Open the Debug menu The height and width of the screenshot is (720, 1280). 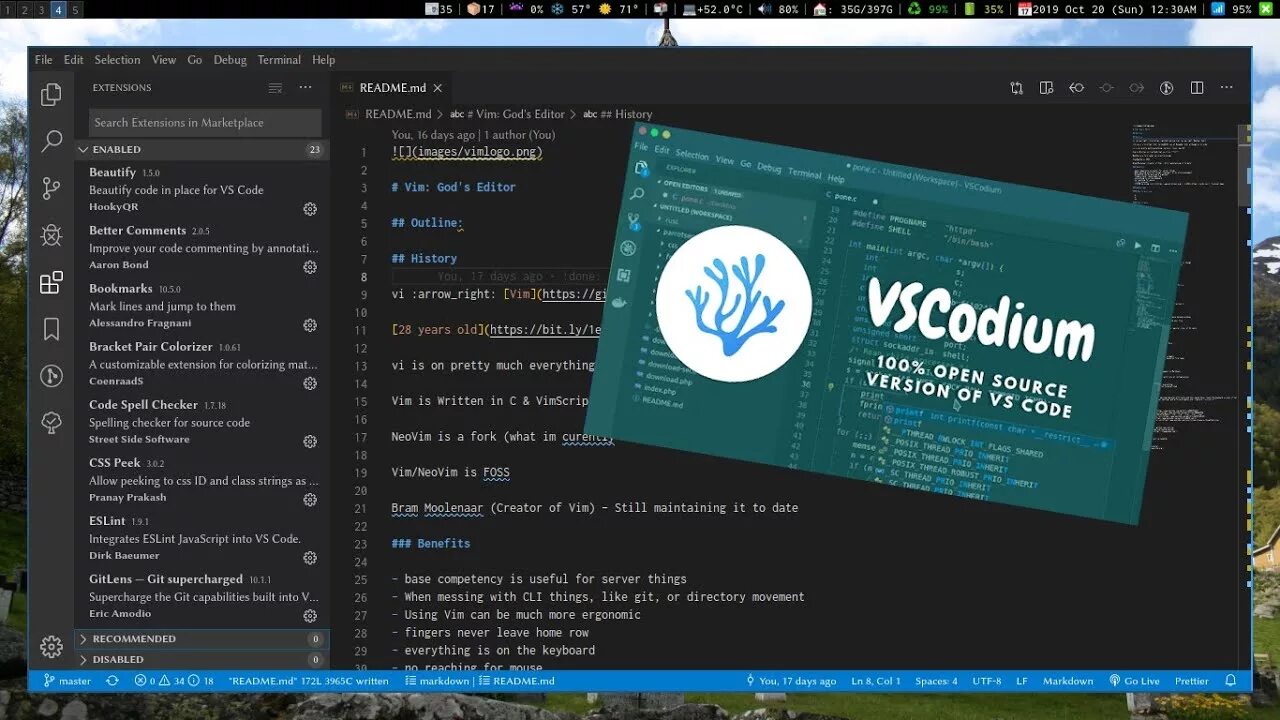(x=230, y=60)
